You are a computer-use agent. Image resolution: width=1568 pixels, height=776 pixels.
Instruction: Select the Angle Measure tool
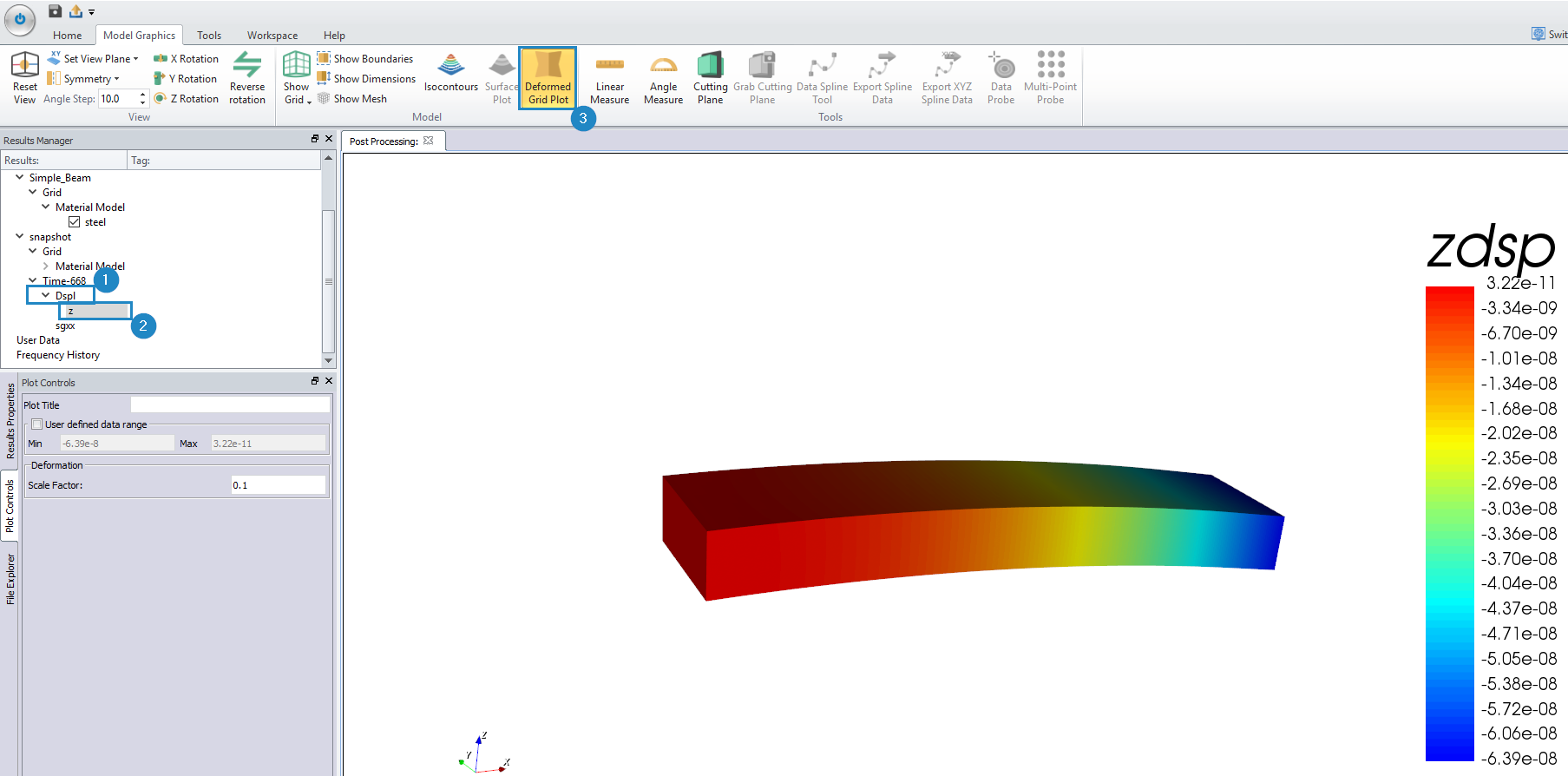664,78
